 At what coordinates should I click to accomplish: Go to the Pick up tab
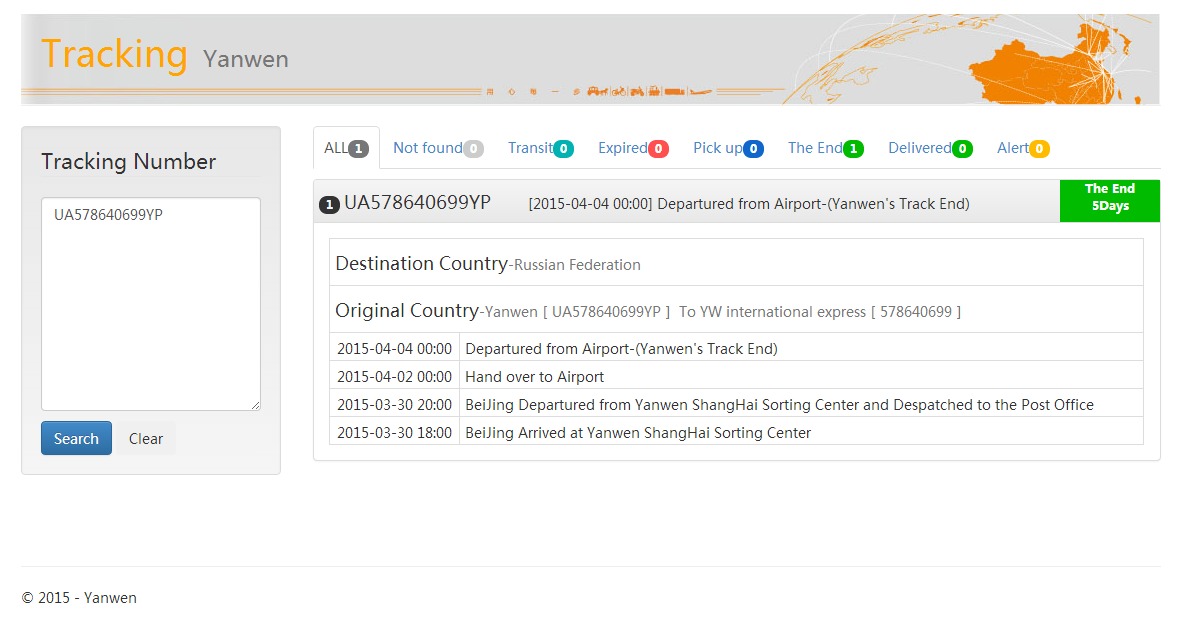pyautogui.click(x=728, y=148)
